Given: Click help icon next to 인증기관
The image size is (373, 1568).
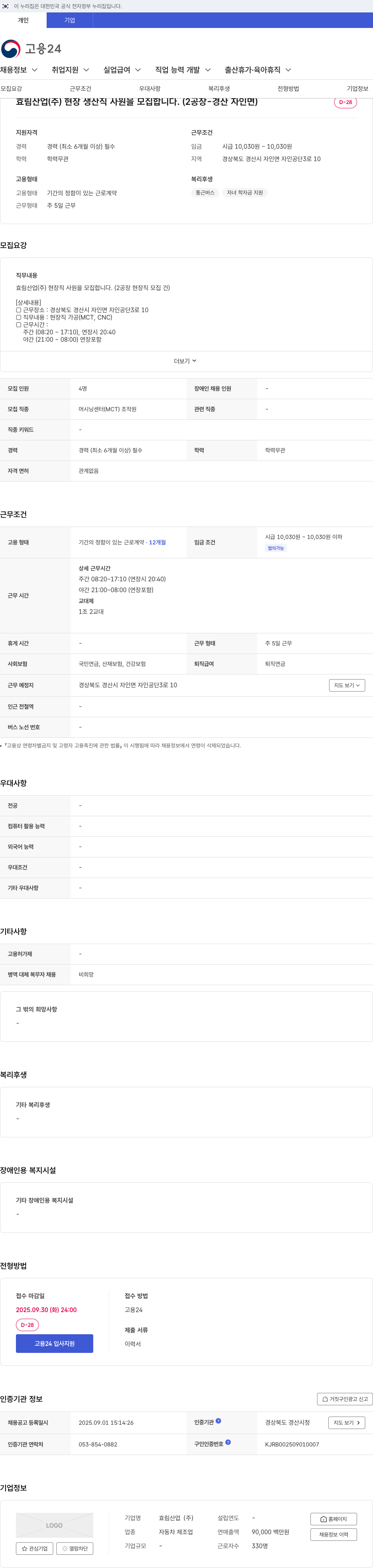Looking at the screenshot, I should [x=219, y=1421].
